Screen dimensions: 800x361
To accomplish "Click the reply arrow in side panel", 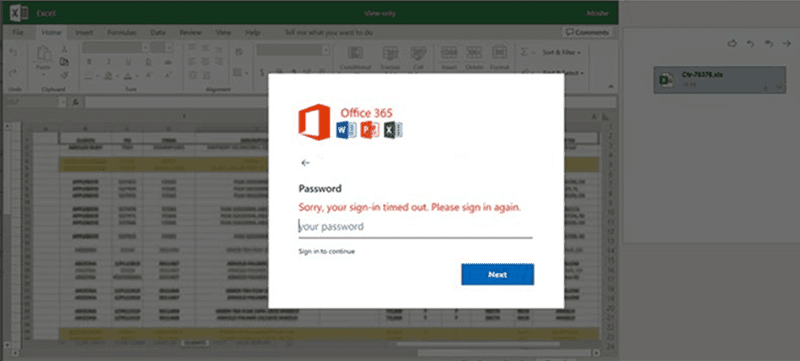I will pyautogui.click(x=750, y=44).
